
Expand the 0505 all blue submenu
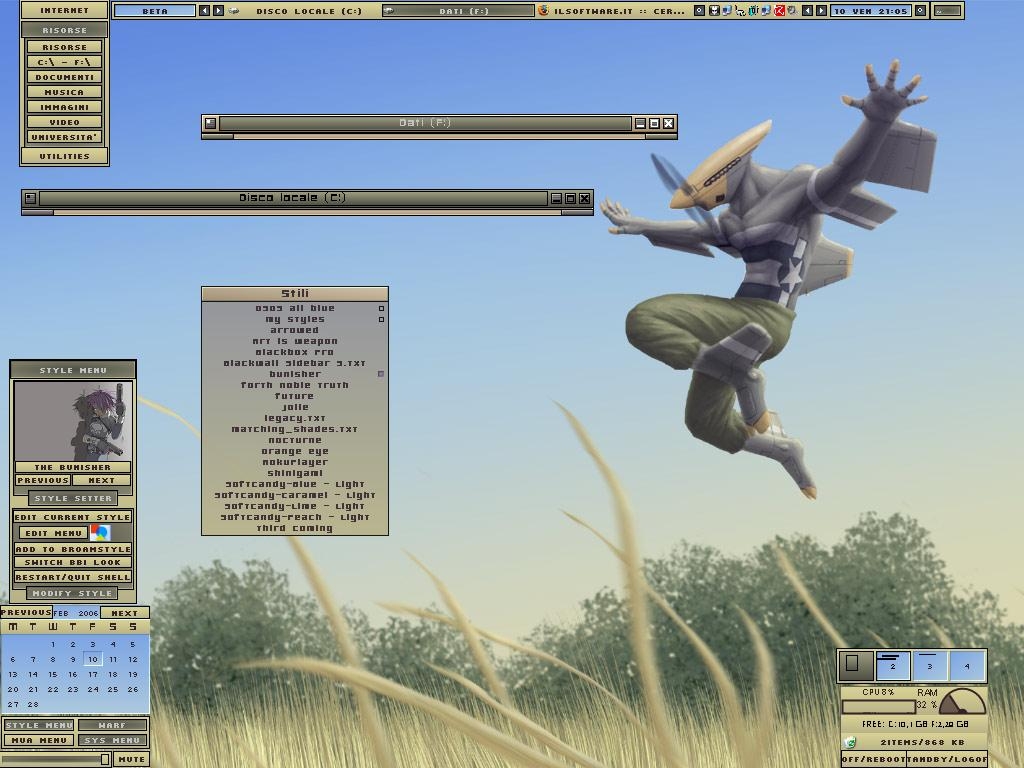(295, 308)
